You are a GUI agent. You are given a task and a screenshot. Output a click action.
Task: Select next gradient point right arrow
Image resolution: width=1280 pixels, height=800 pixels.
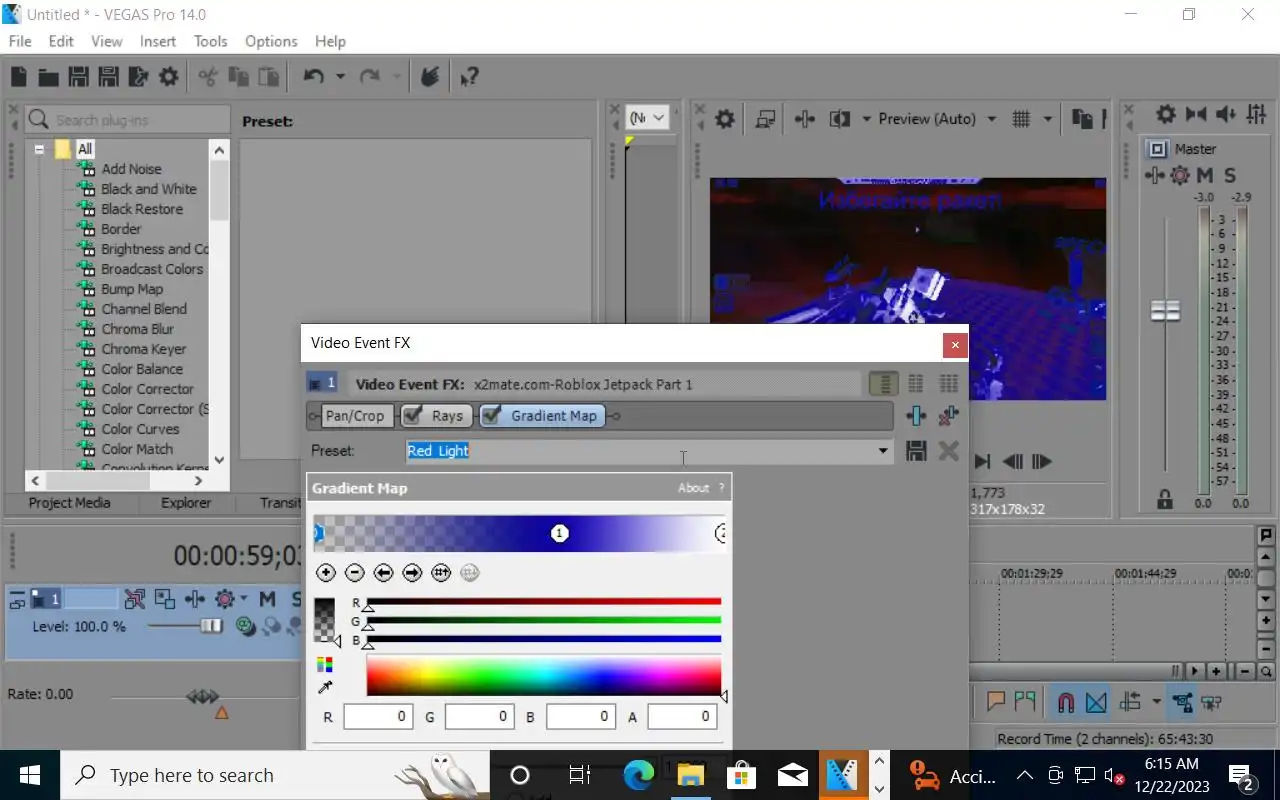412,573
